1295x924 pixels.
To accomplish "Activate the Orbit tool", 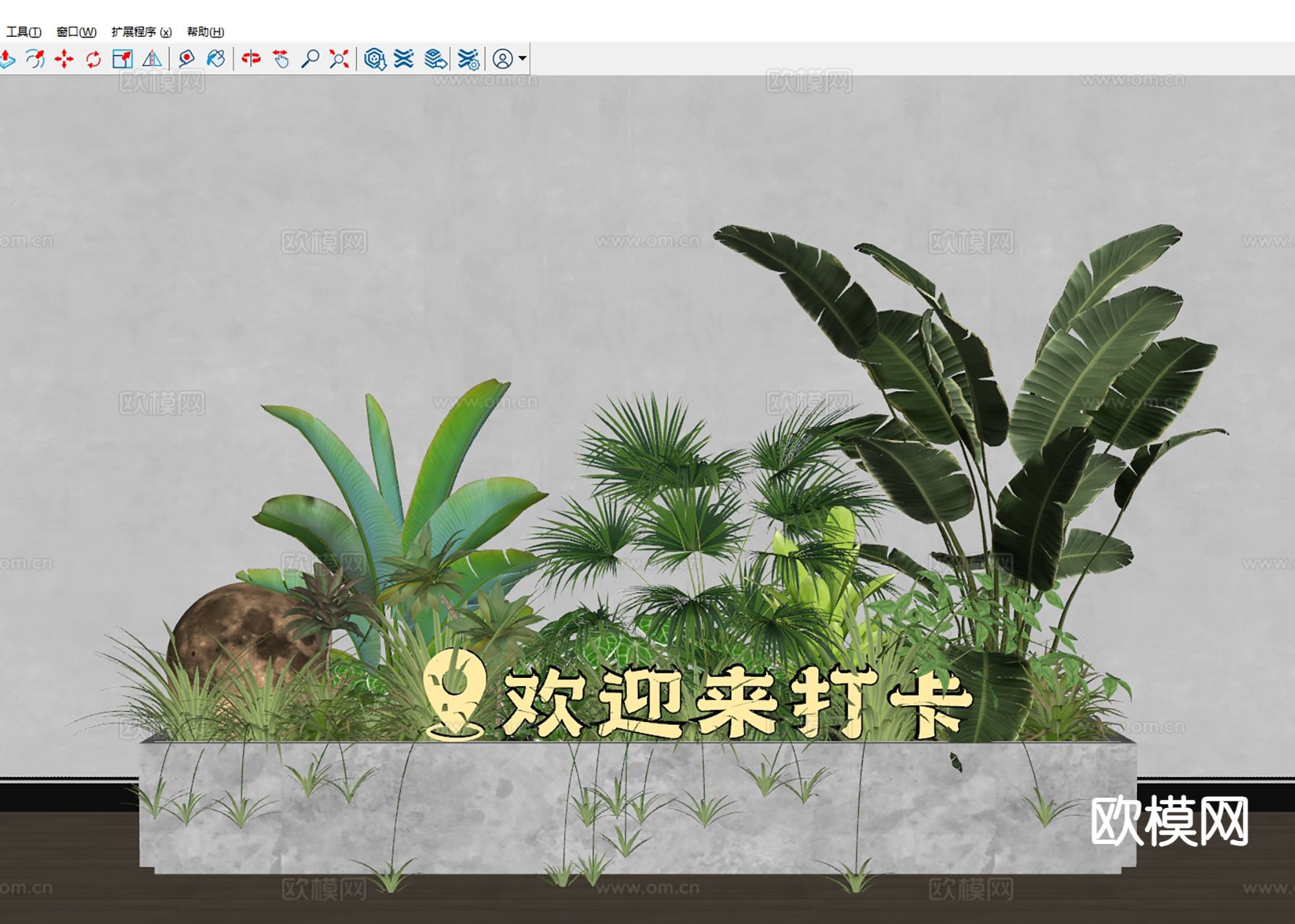I will point(250,59).
